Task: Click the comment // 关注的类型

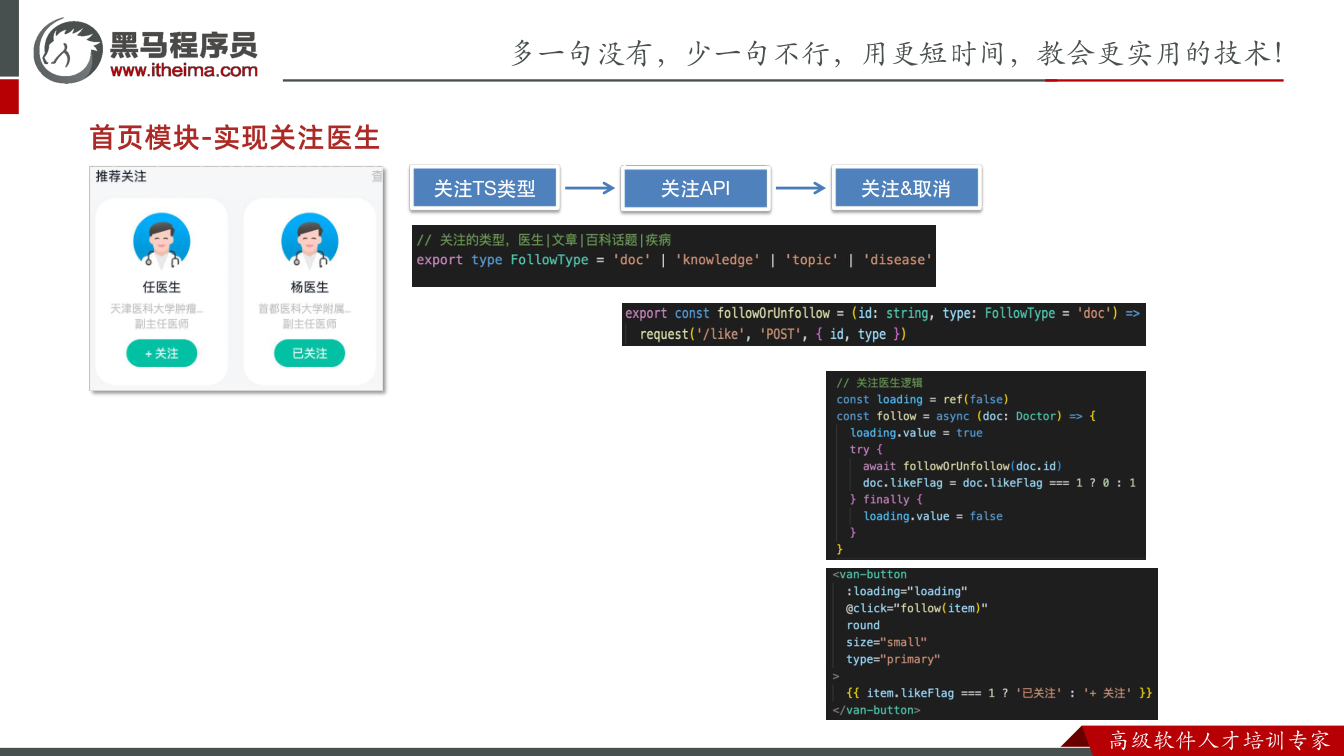Action: click(544, 240)
